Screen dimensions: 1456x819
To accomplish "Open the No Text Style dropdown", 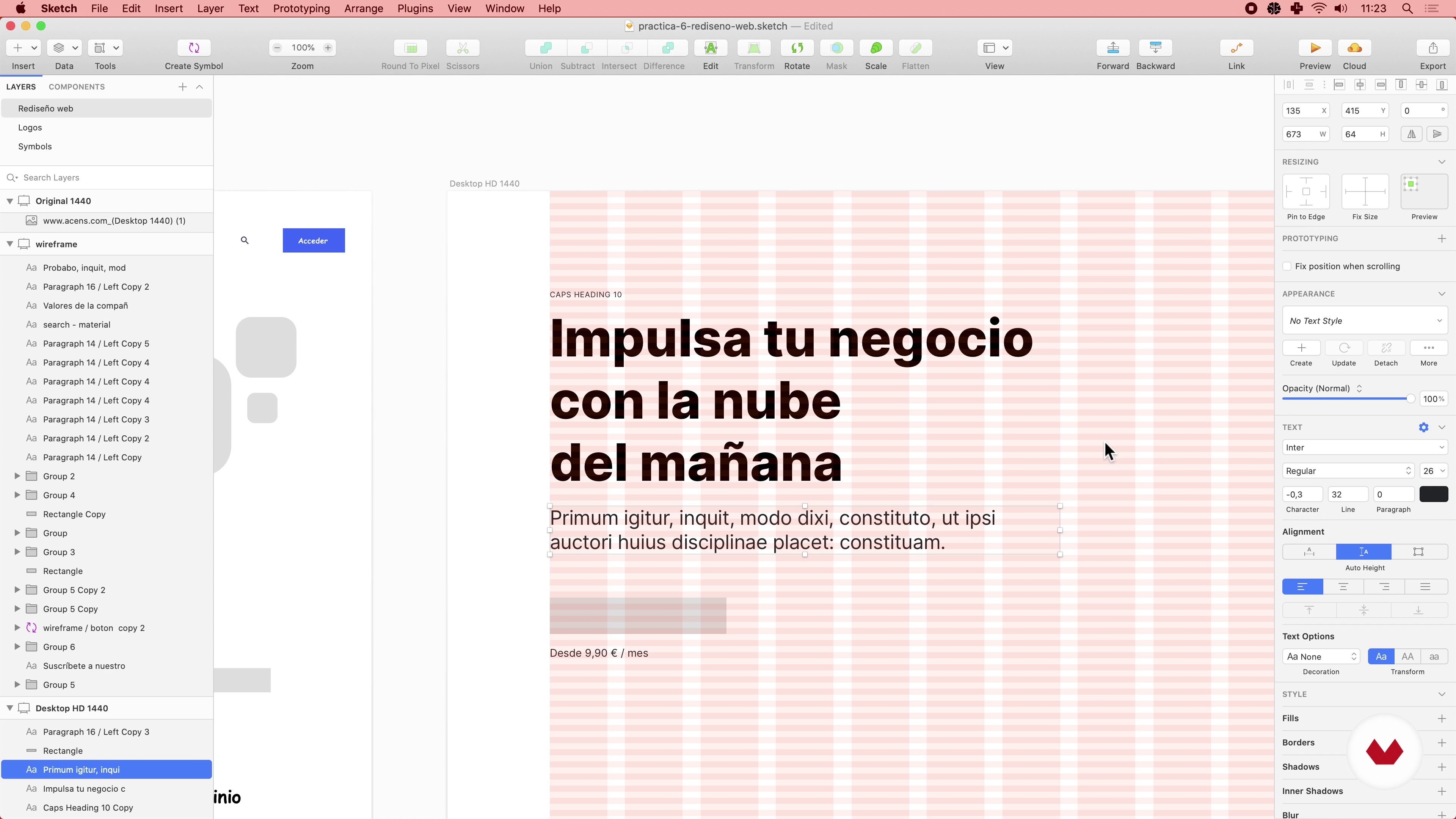I will [1365, 320].
